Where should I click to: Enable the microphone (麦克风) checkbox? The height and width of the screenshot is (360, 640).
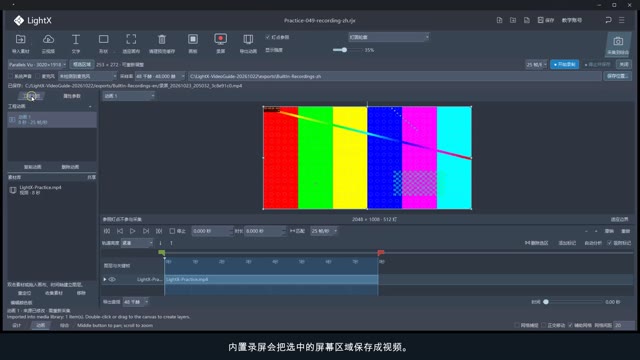[x=38, y=76]
